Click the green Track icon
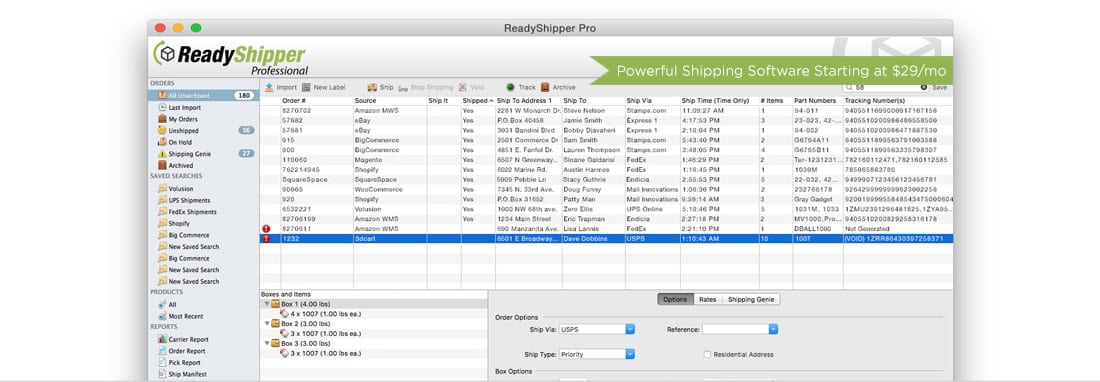The width and height of the screenshot is (1100, 382). pos(511,88)
